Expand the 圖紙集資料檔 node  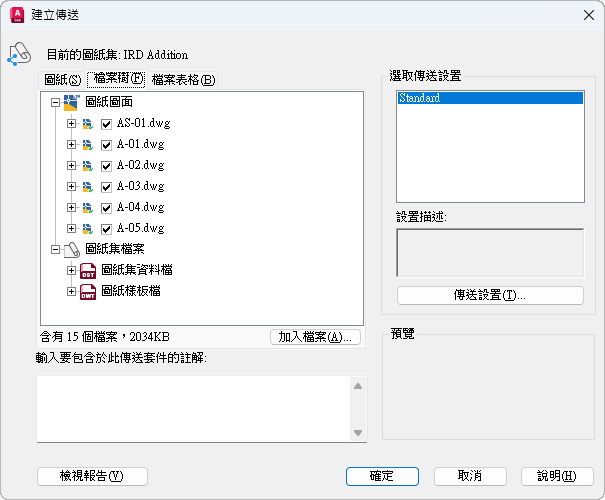click(x=71, y=270)
